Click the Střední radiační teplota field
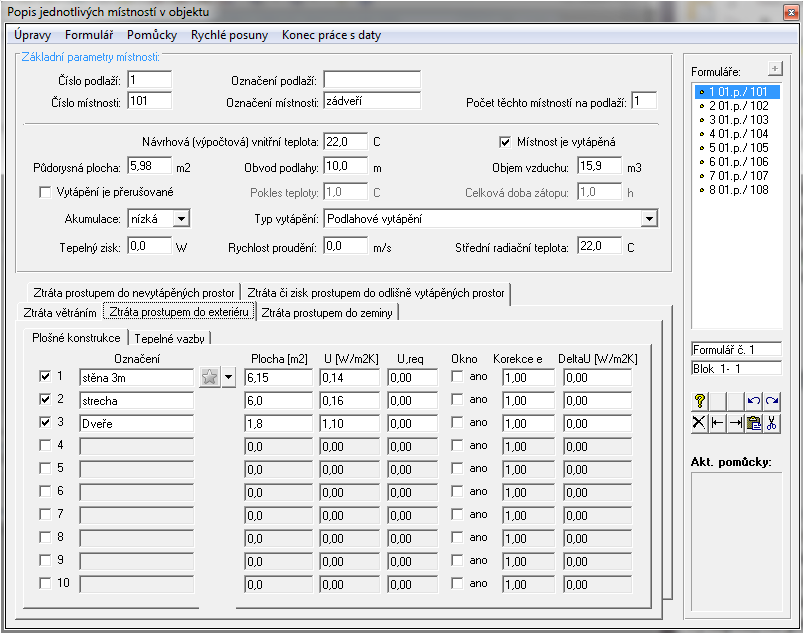803x633 pixels. pos(600,246)
